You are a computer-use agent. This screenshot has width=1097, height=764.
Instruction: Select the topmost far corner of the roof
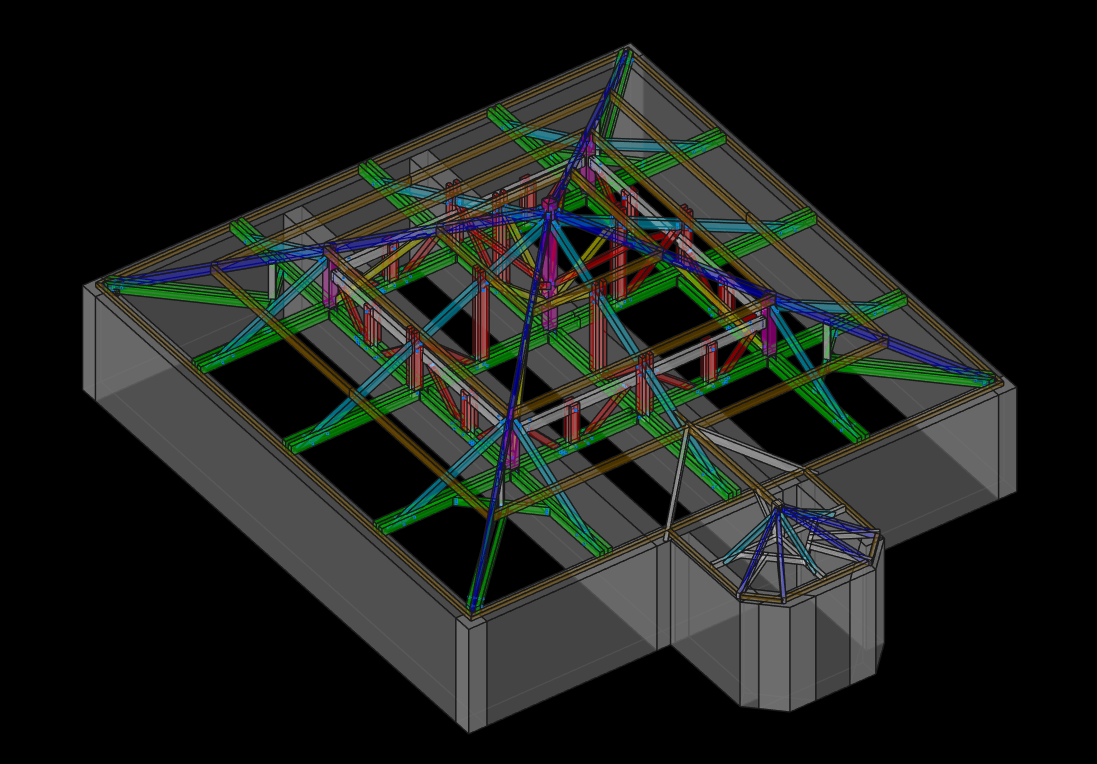pyautogui.click(x=629, y=46)
